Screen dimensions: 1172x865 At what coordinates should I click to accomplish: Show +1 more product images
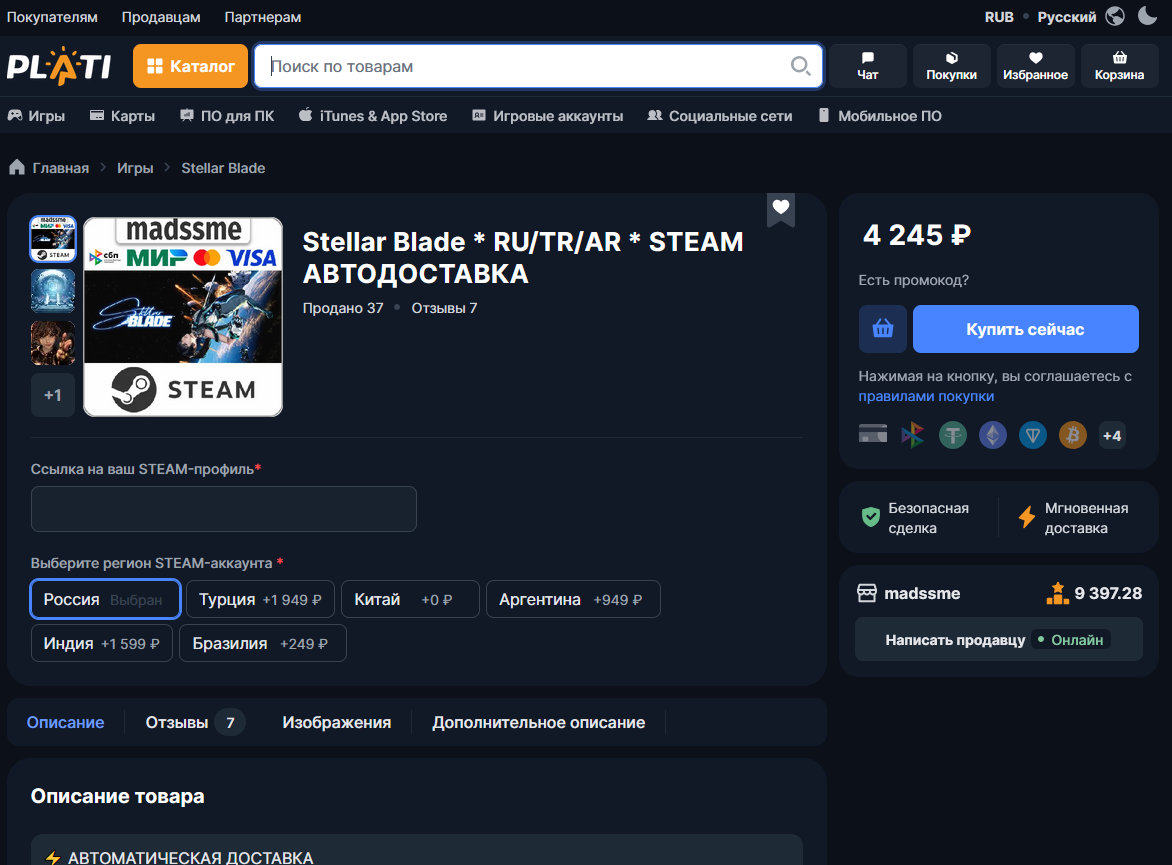52,395
